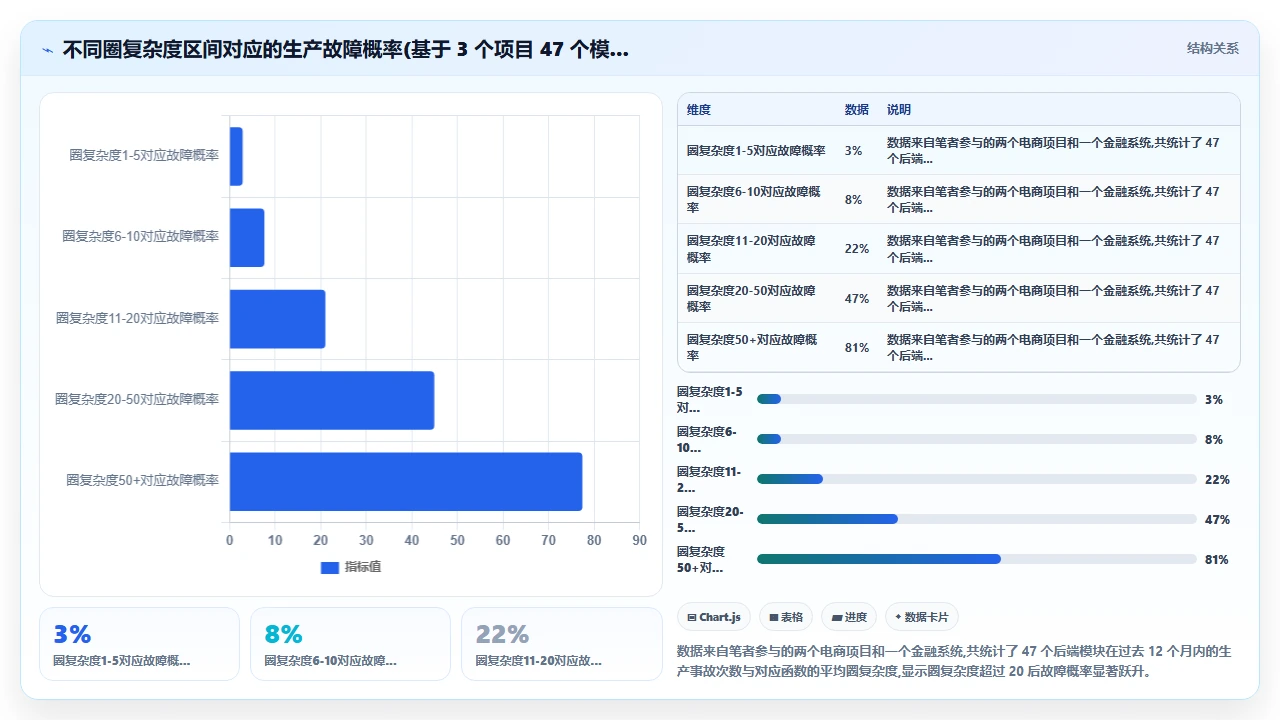The image size is (1280, 720).
Task: Open the 3% data card
Action: pyautogui.click(x=139, y=644)
